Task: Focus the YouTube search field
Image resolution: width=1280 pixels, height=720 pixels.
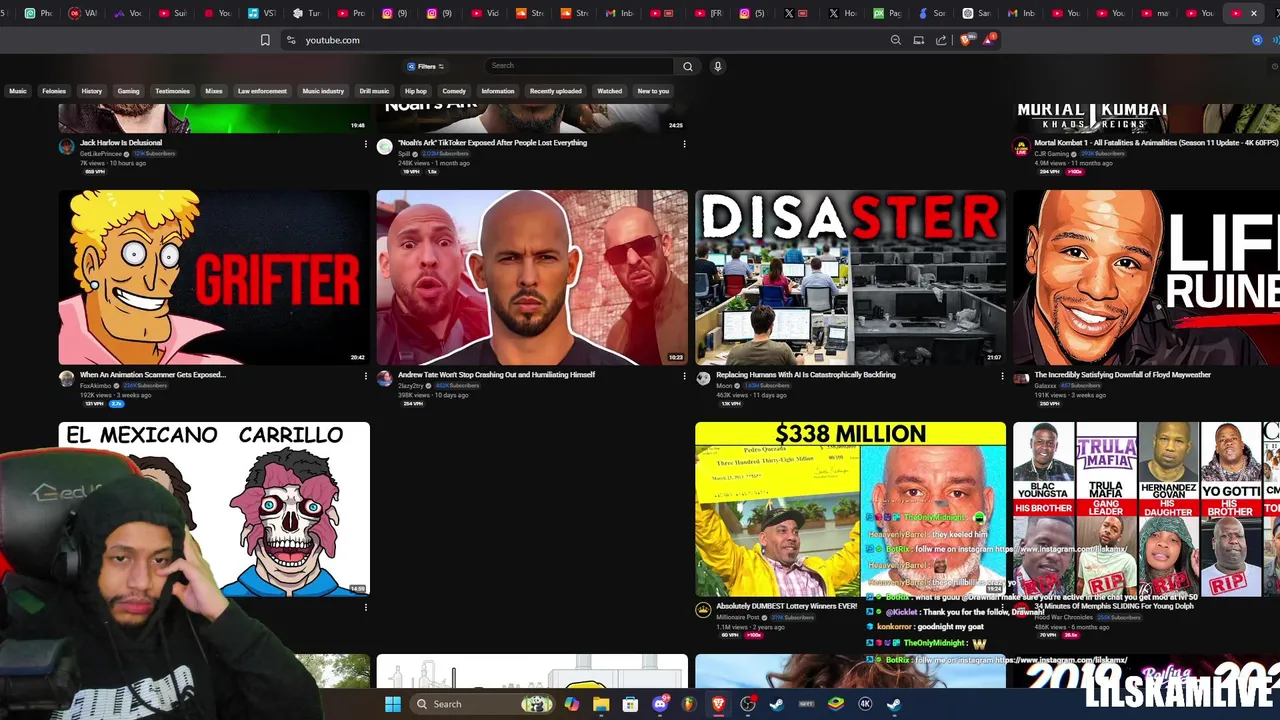Action: [581, 66]
